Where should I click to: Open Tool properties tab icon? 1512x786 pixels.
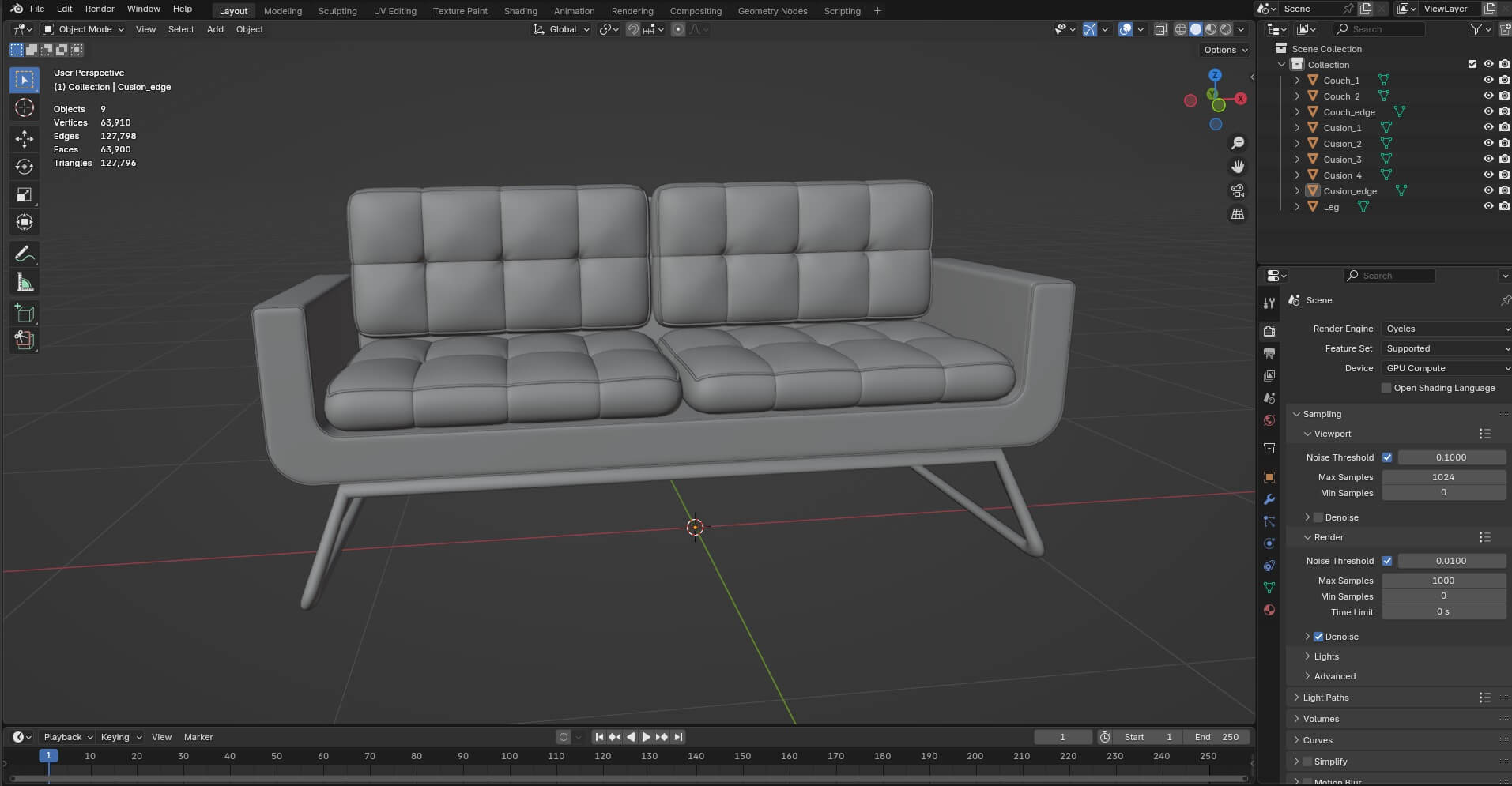1269,303
